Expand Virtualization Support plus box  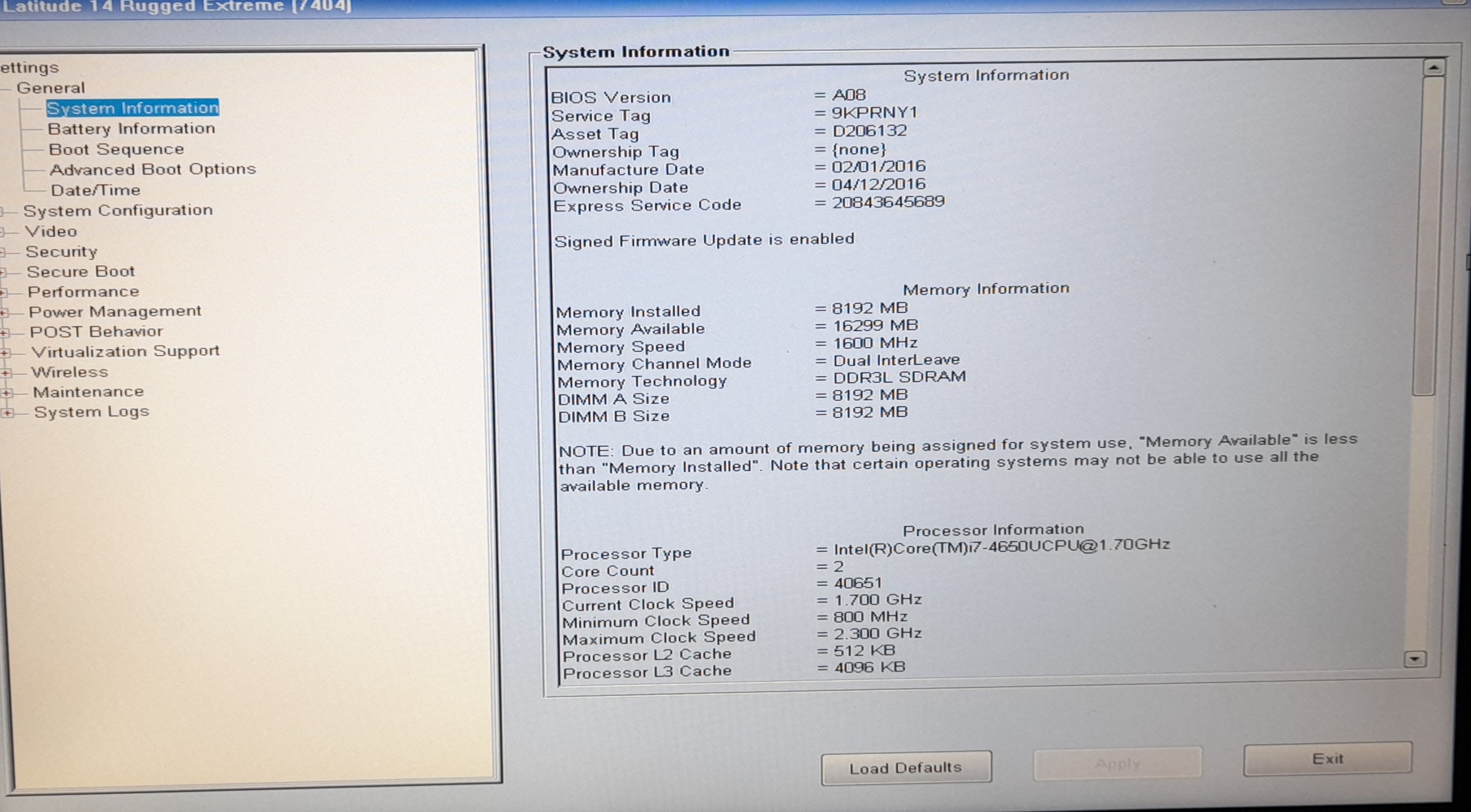(5, 352)
